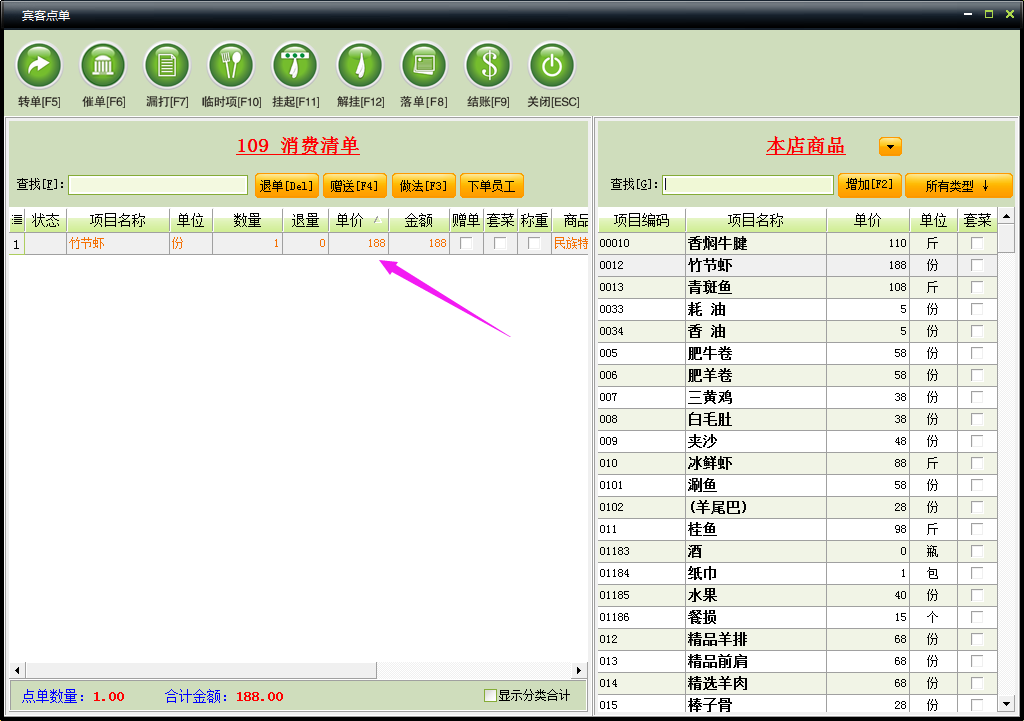Screen dimensions: 1024x721
Task: Tick 套菜 checkbox for 肥牛卷
Action: tap(977, 353)
